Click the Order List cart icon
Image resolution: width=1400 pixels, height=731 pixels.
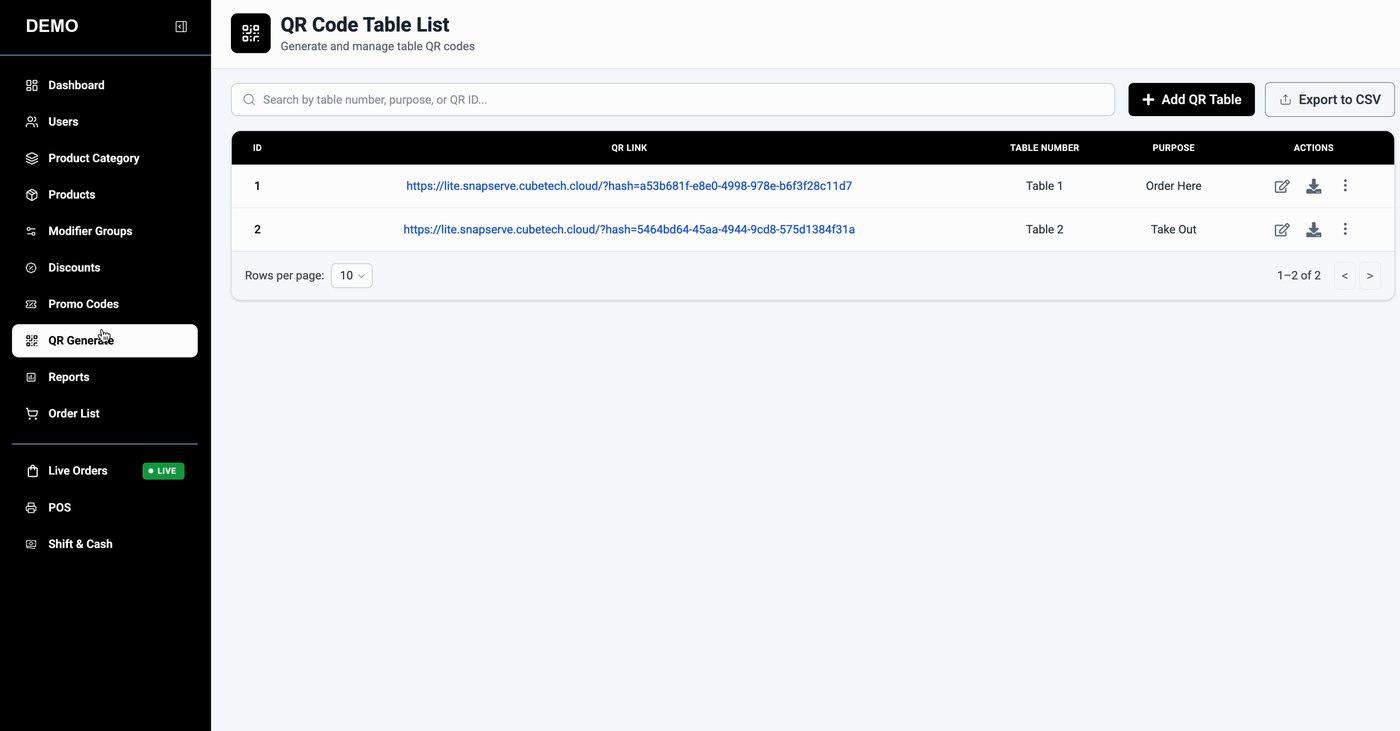point(32,414)
